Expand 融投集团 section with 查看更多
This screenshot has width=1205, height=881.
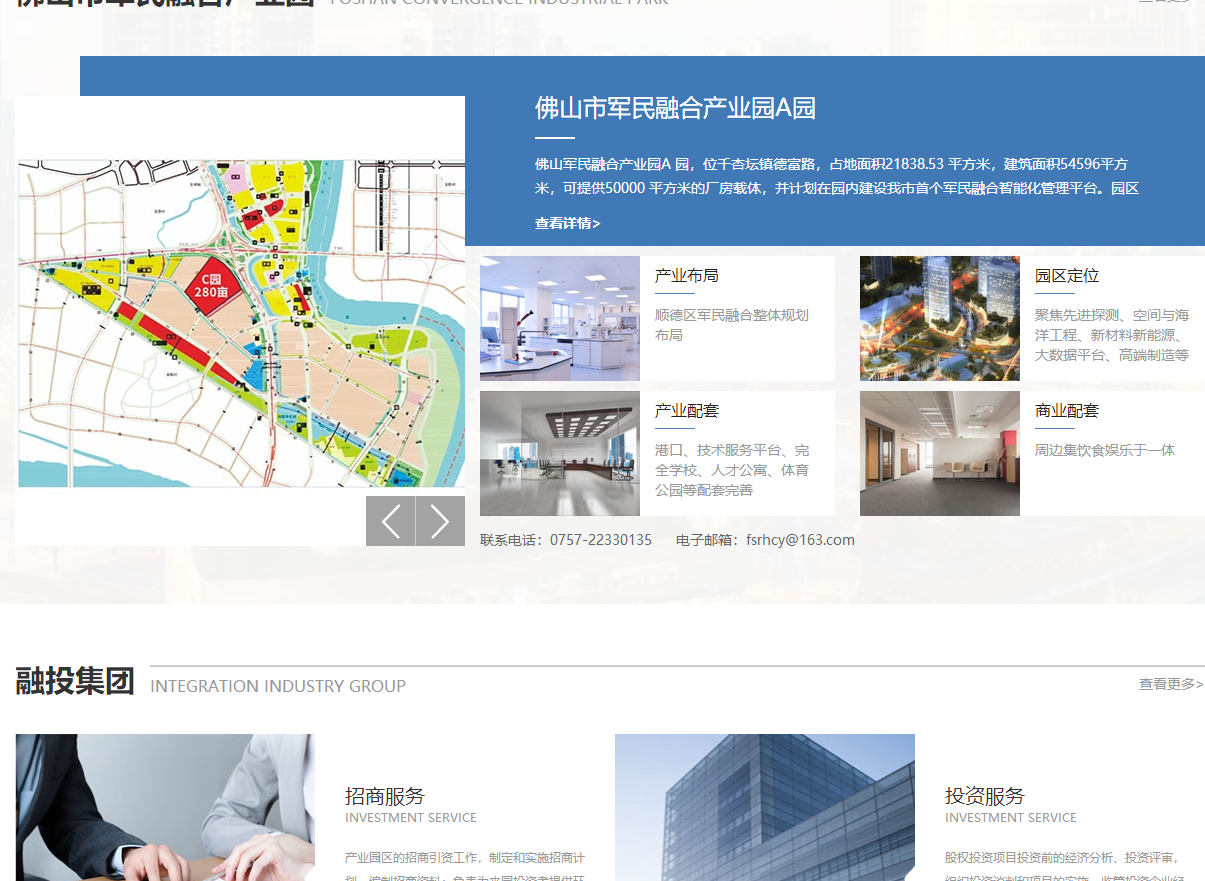(x=1169, y=684)
